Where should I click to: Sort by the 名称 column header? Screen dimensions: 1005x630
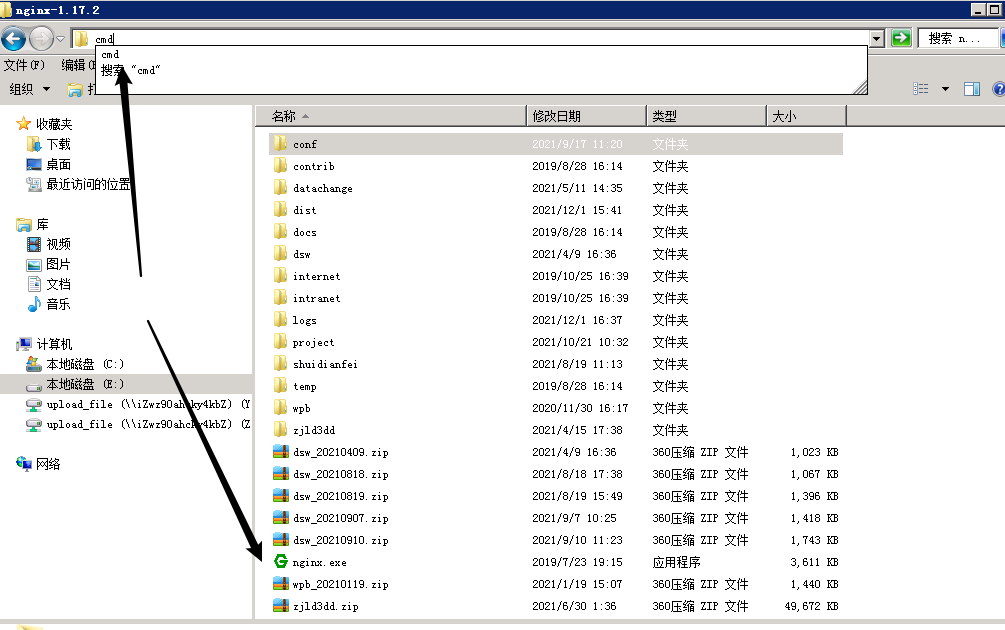[390, 116]
